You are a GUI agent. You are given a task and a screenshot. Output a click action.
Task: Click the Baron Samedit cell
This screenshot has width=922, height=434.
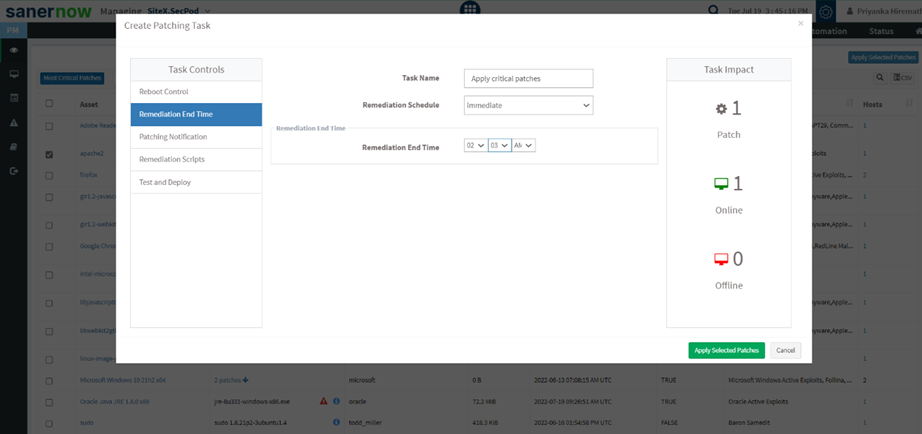coord(749,423)
